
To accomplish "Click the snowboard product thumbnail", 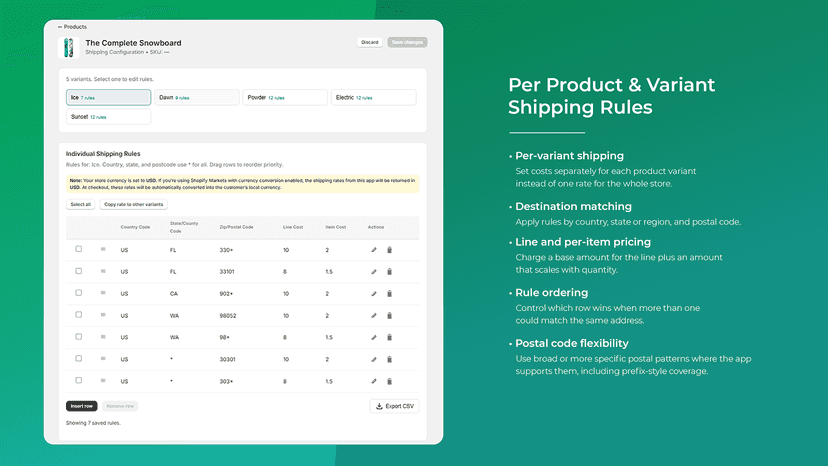I will point(69,48).
